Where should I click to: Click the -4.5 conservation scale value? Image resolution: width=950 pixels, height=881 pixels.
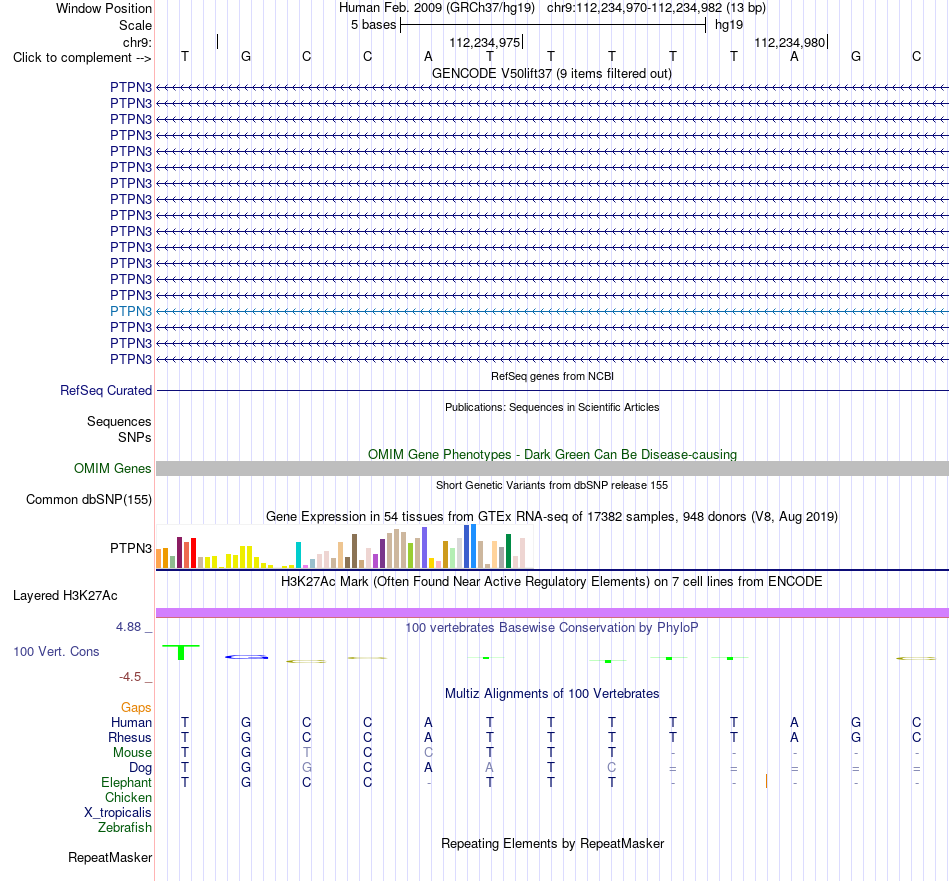point(130,677)
